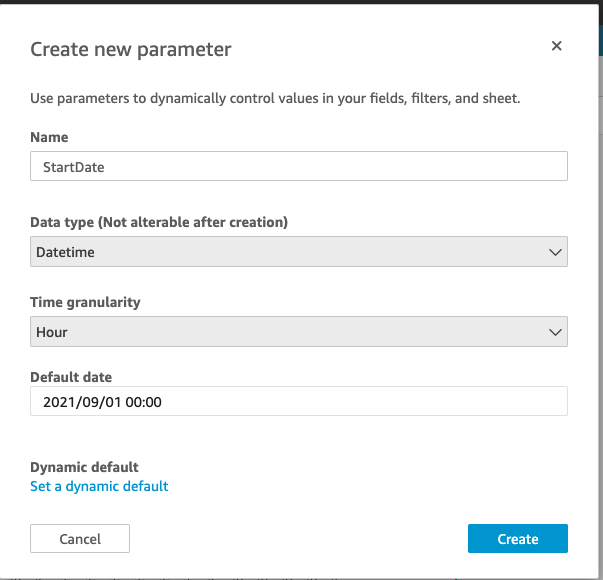Screen dimensions: 603x580
Task: Open the Datetime data type dropdown
Action: [x=299, y=252]
